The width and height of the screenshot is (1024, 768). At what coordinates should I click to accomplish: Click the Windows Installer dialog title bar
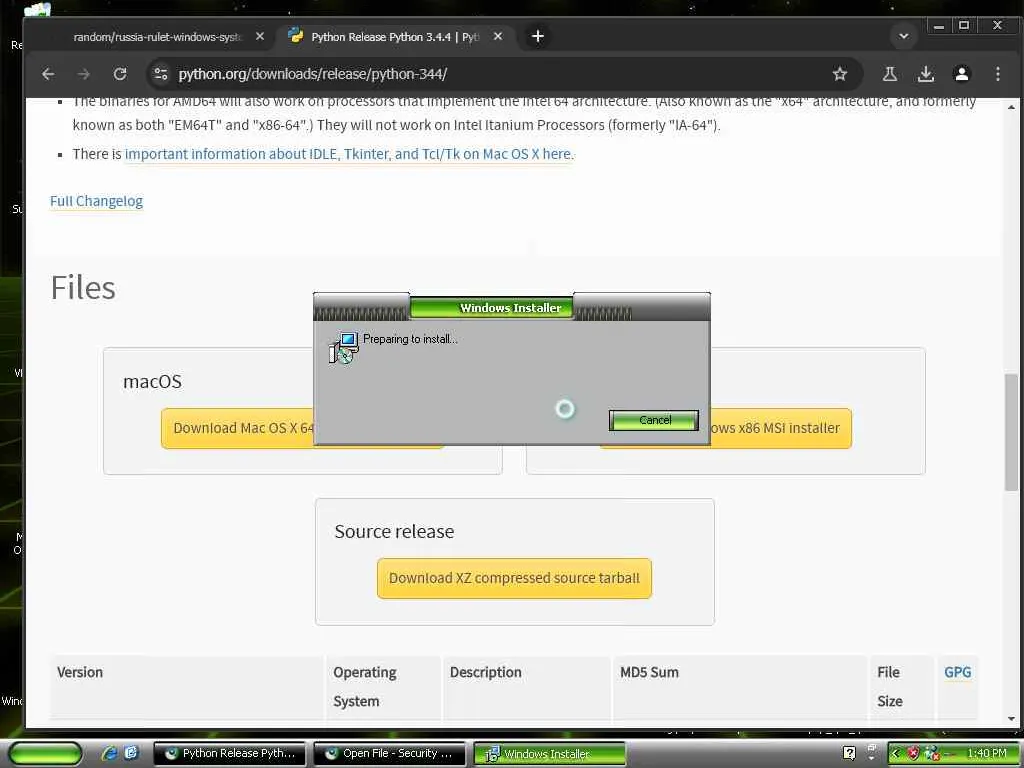511,307
